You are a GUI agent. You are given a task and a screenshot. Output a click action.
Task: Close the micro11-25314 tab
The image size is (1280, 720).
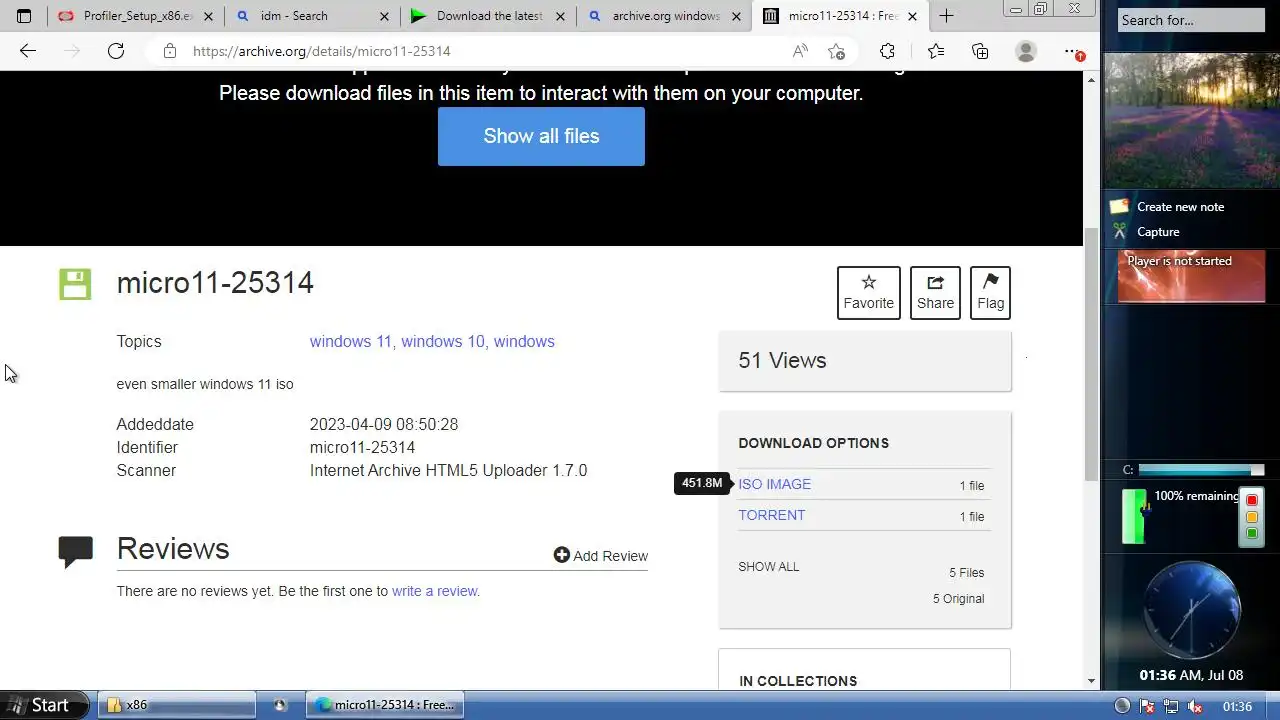tap(912, 16)
